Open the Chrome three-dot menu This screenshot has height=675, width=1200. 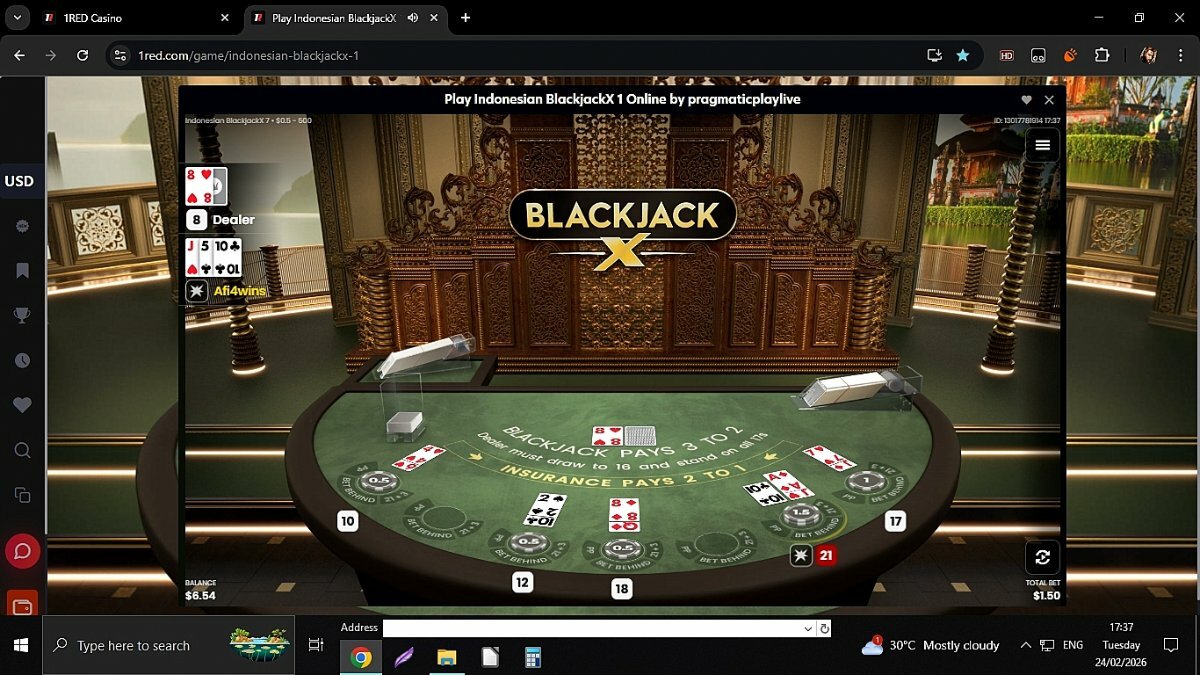pyautogui.click(x=1181, y=55)
